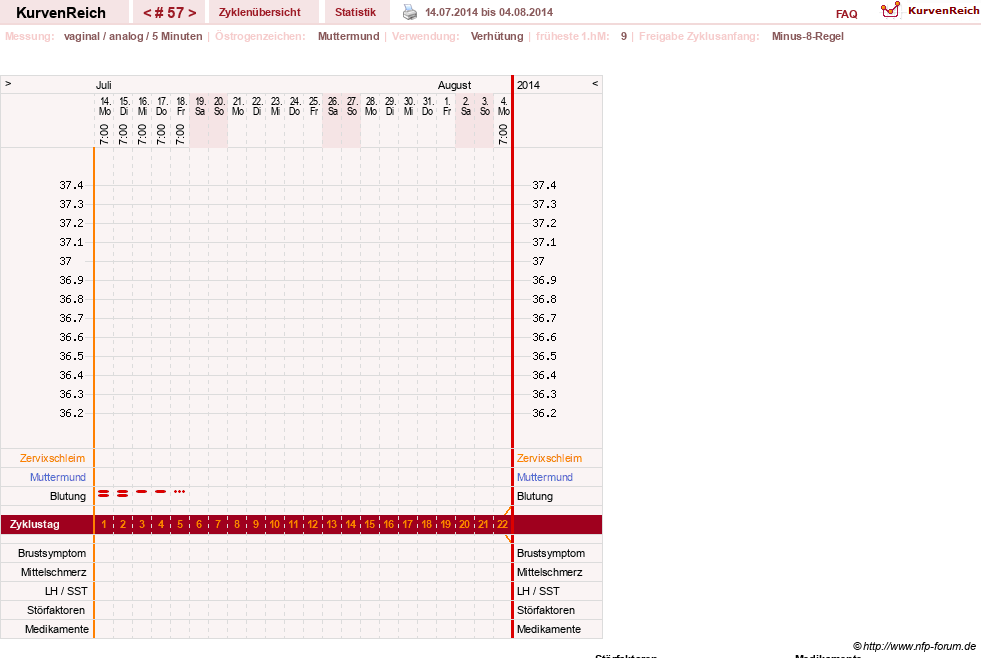Click the August month label

tap(454, 85)
